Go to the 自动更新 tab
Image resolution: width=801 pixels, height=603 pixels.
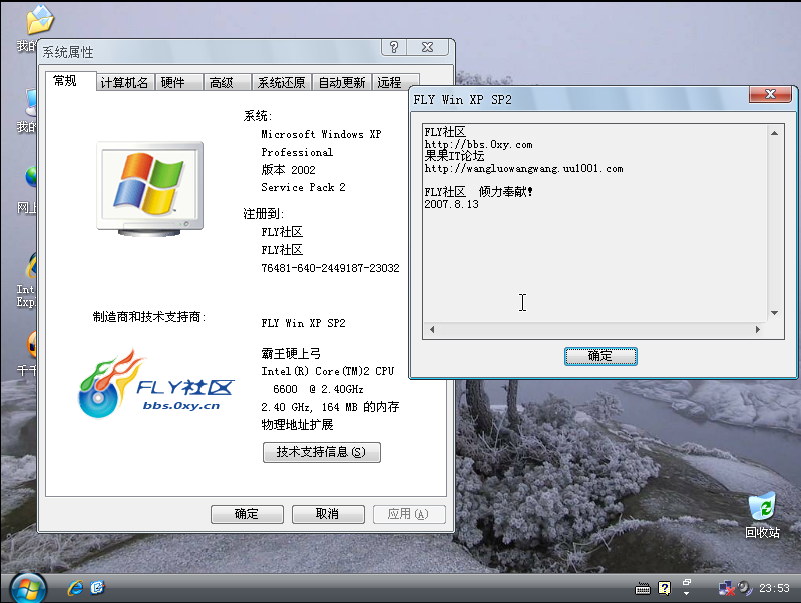click(x=342, y=82)
